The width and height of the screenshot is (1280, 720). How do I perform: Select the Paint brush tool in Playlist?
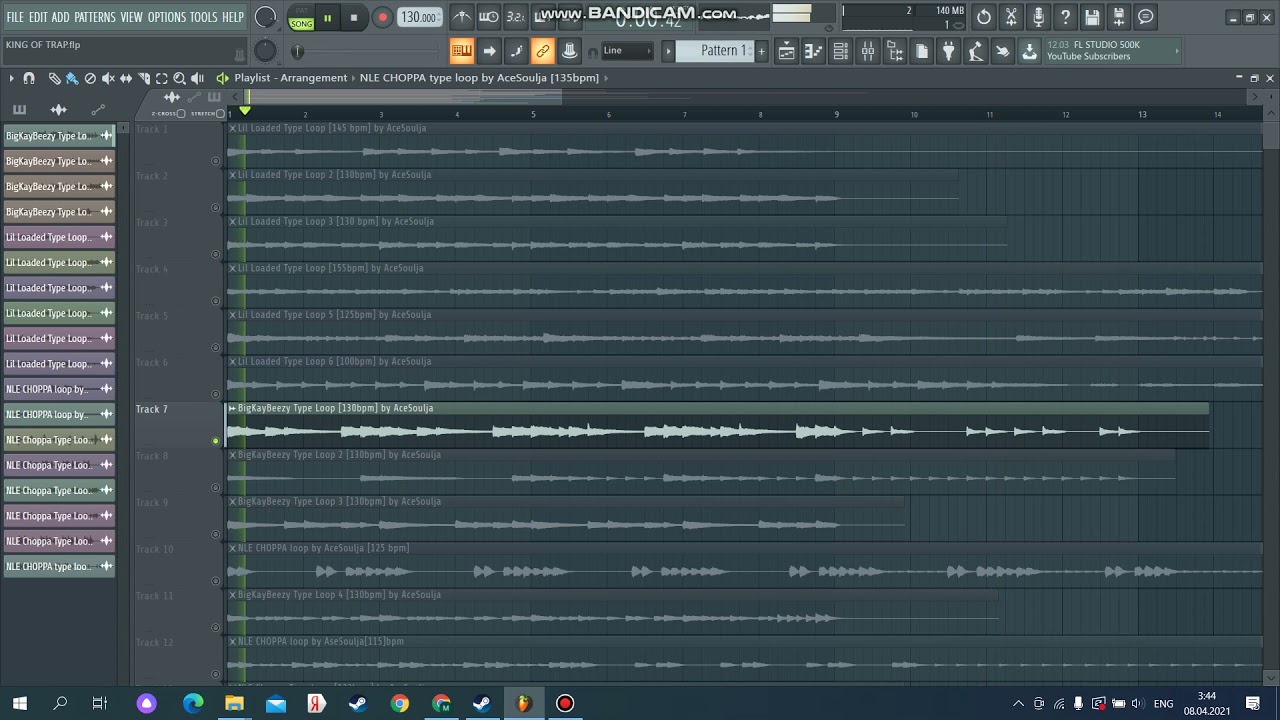coord(72,78)
